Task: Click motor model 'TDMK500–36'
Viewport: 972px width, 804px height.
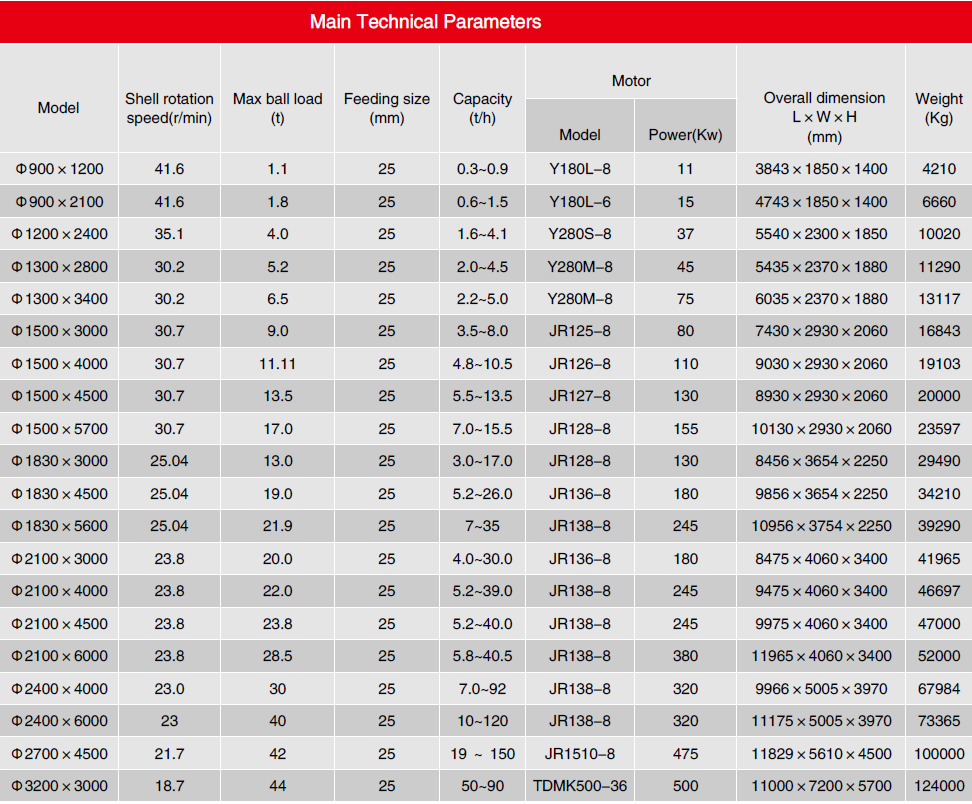Action: (x=580, y=785)
